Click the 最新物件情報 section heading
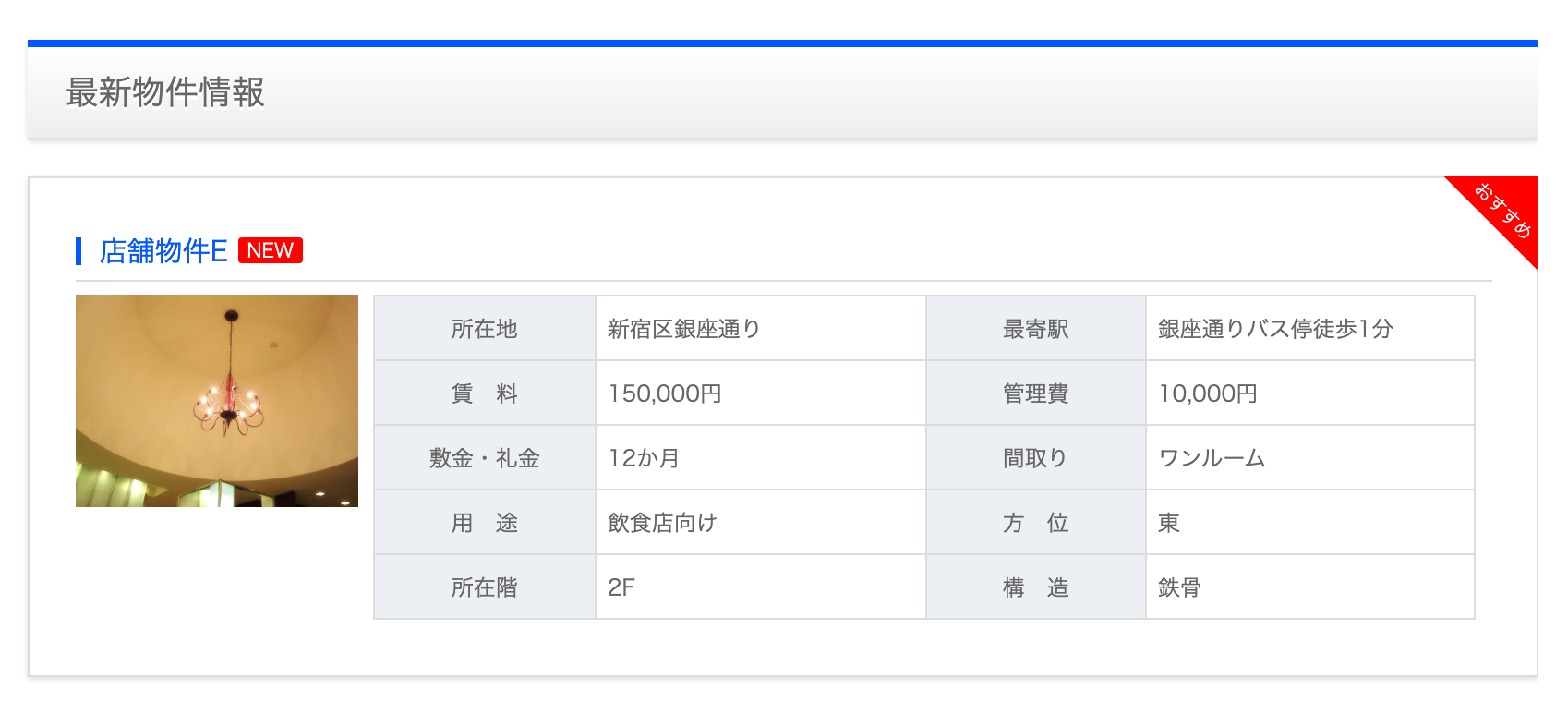The width and height of the screenshot is (1568, 726). [x=165, y=92]
